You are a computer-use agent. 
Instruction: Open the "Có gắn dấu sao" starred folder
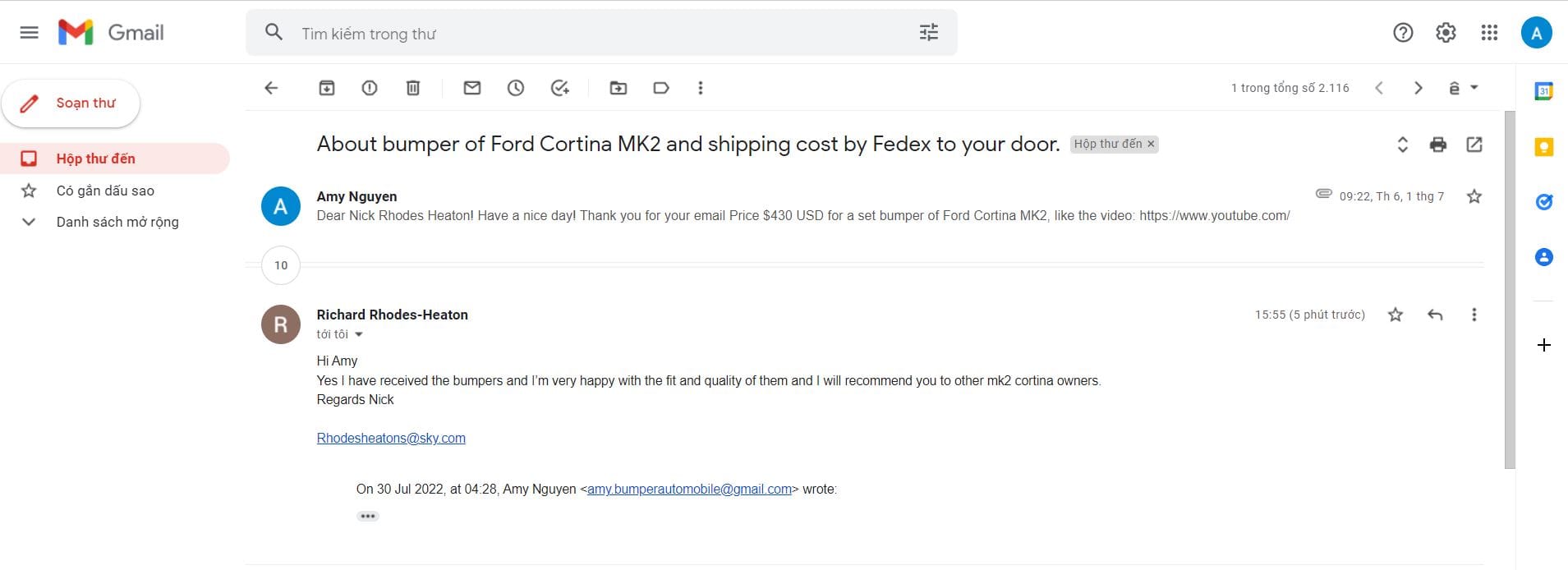click(x=105, y=191)
